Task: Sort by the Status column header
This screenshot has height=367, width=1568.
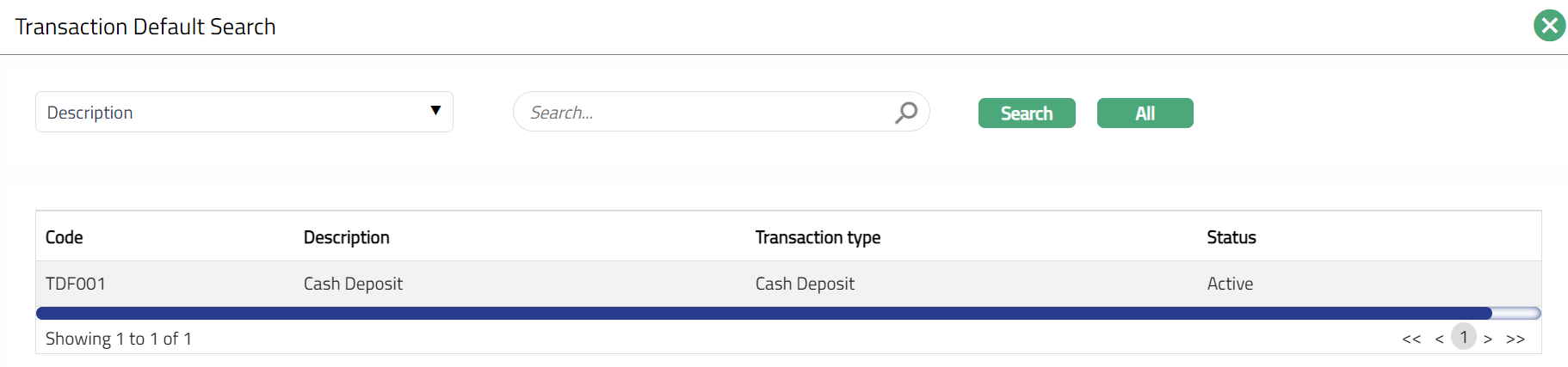Action: pos(1232,237)
